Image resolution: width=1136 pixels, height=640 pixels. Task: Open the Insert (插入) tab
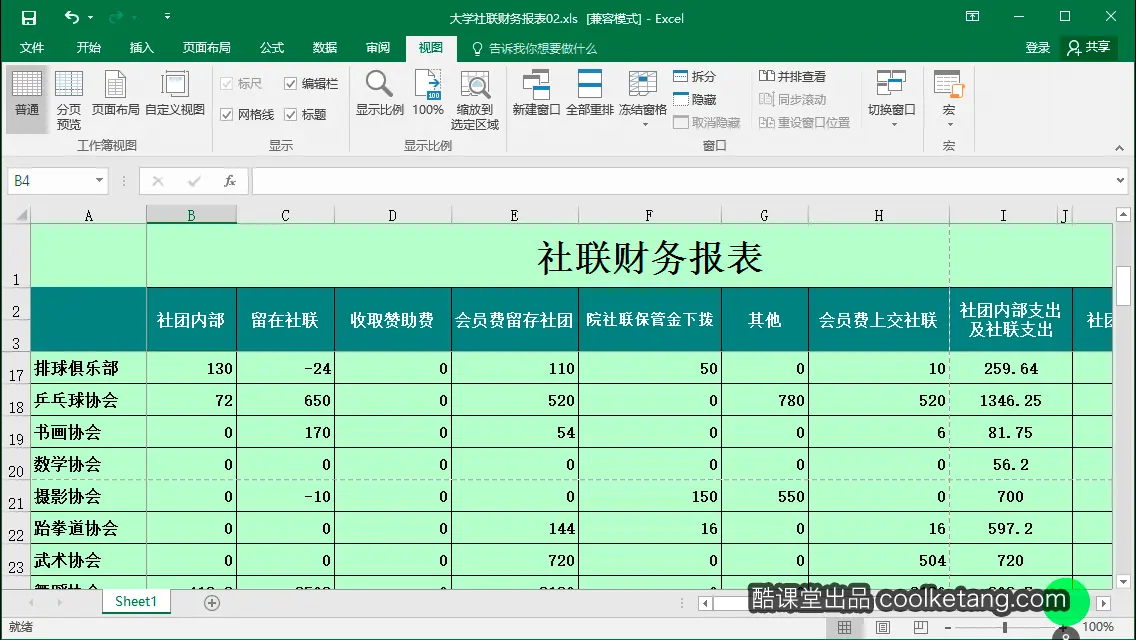click(x=141, y=48)
